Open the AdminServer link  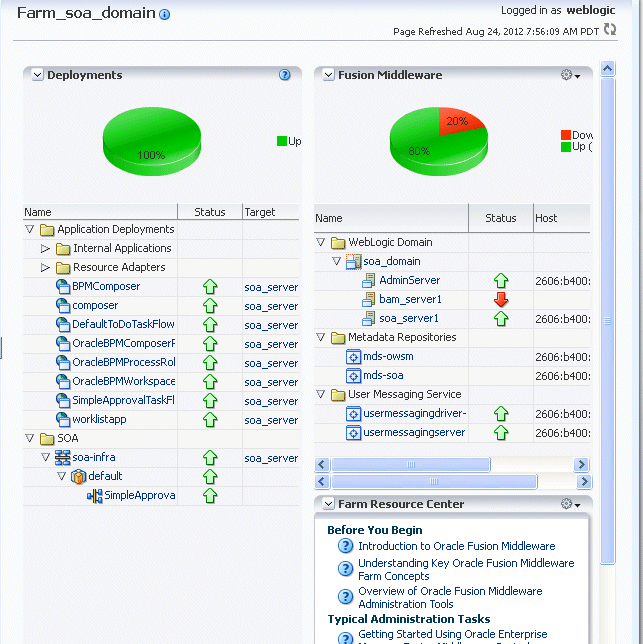(x=409, y=280)
